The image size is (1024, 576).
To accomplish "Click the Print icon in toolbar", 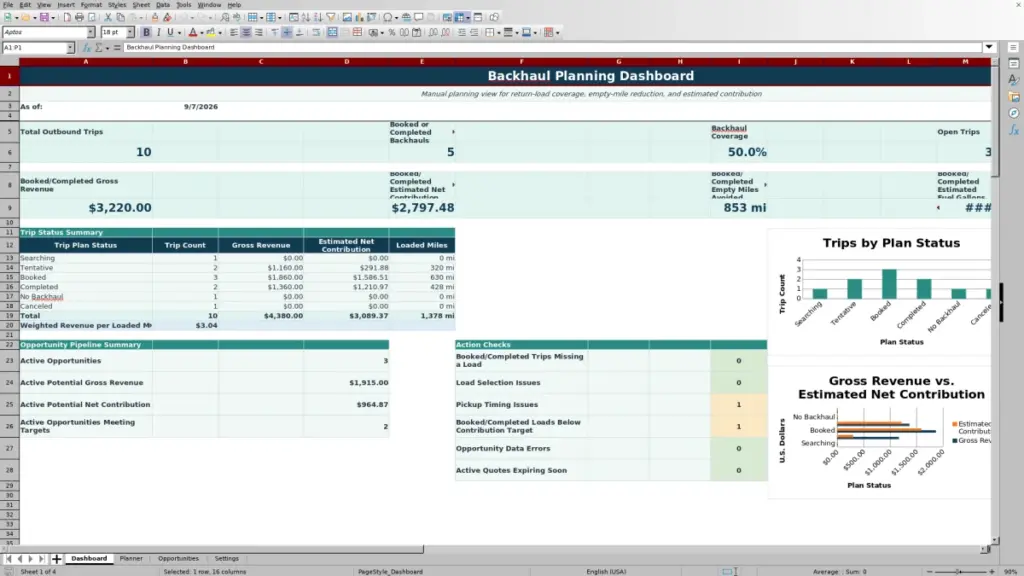I will [79, 17].
